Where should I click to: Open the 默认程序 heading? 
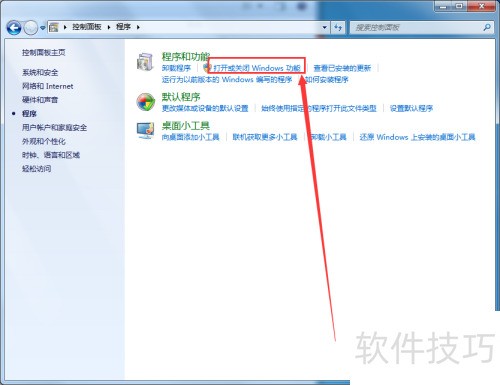(x=181, y=97)
